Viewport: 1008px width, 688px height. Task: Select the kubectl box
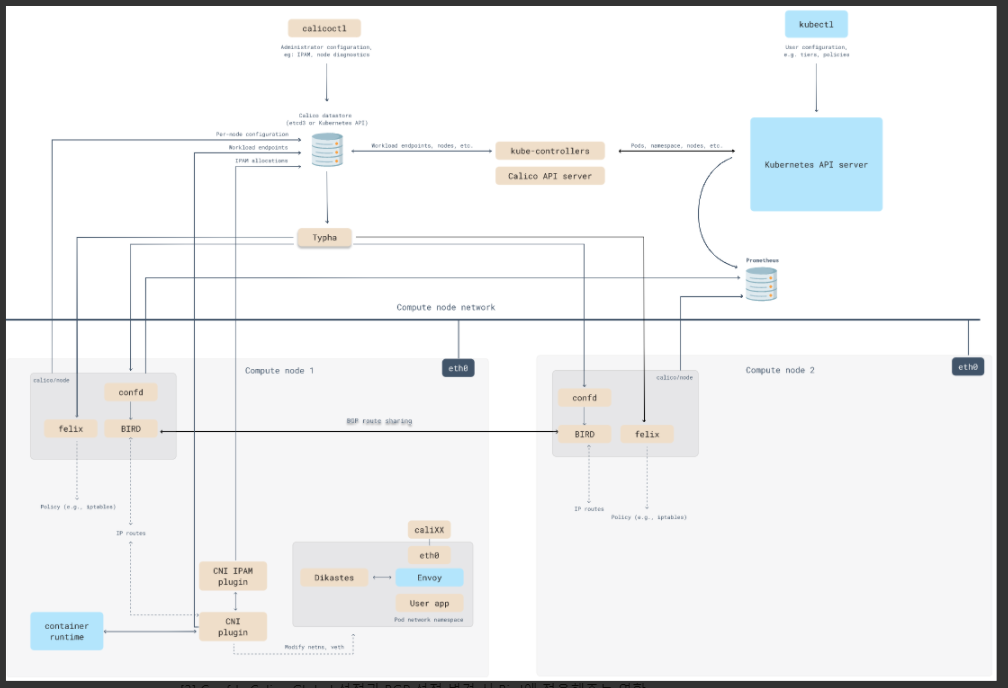click(816, 24)
